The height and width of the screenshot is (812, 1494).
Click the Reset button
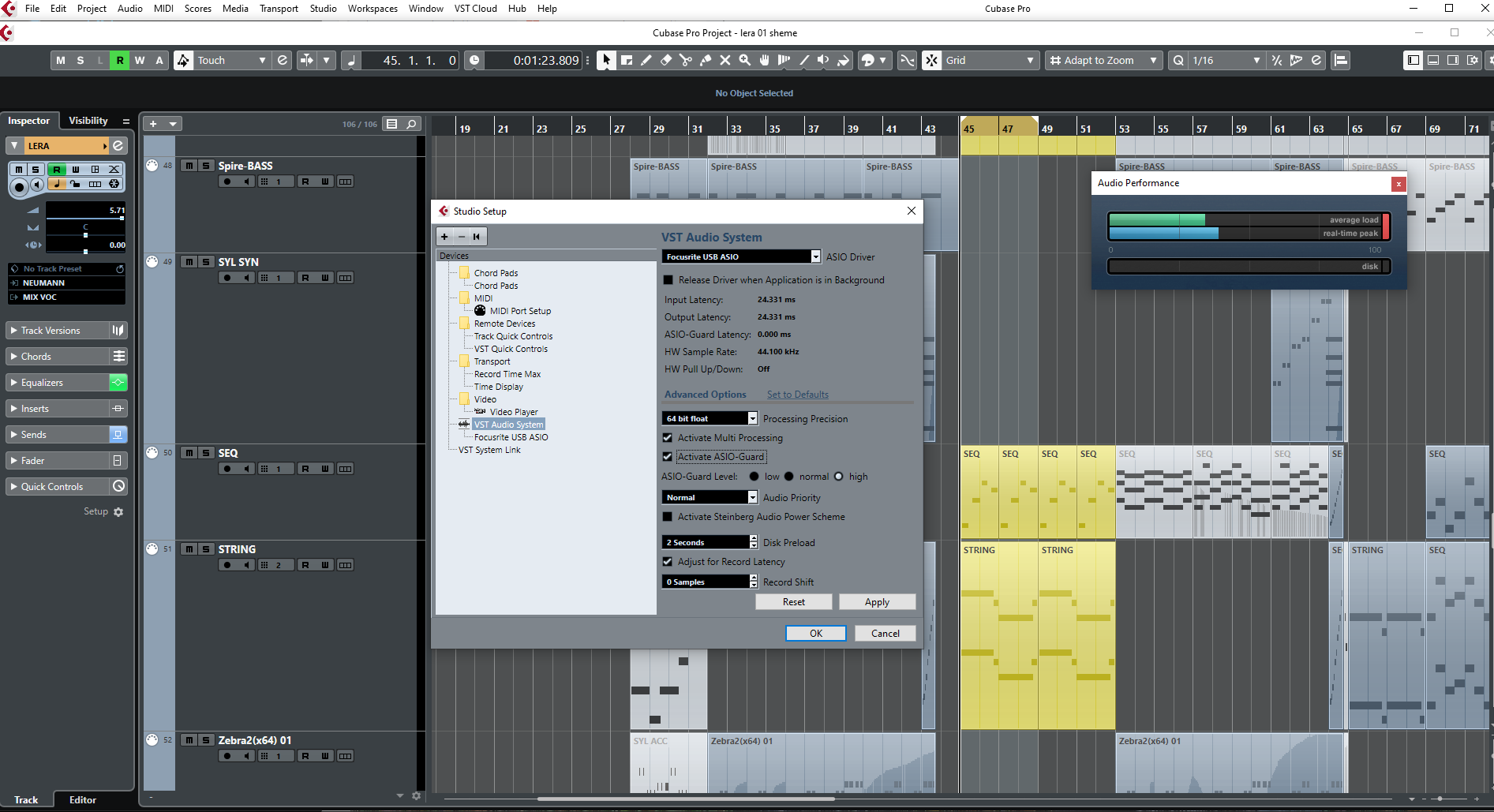click(x=794, y=602)
